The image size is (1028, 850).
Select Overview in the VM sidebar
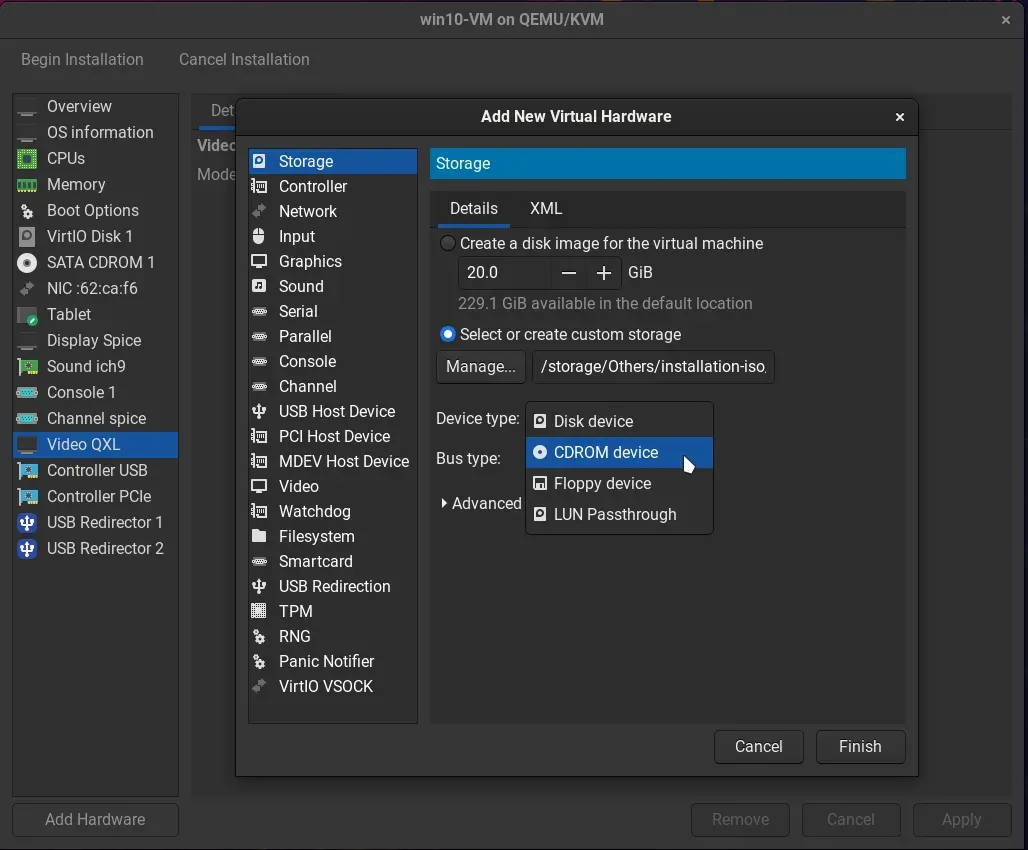click(96, 107)
